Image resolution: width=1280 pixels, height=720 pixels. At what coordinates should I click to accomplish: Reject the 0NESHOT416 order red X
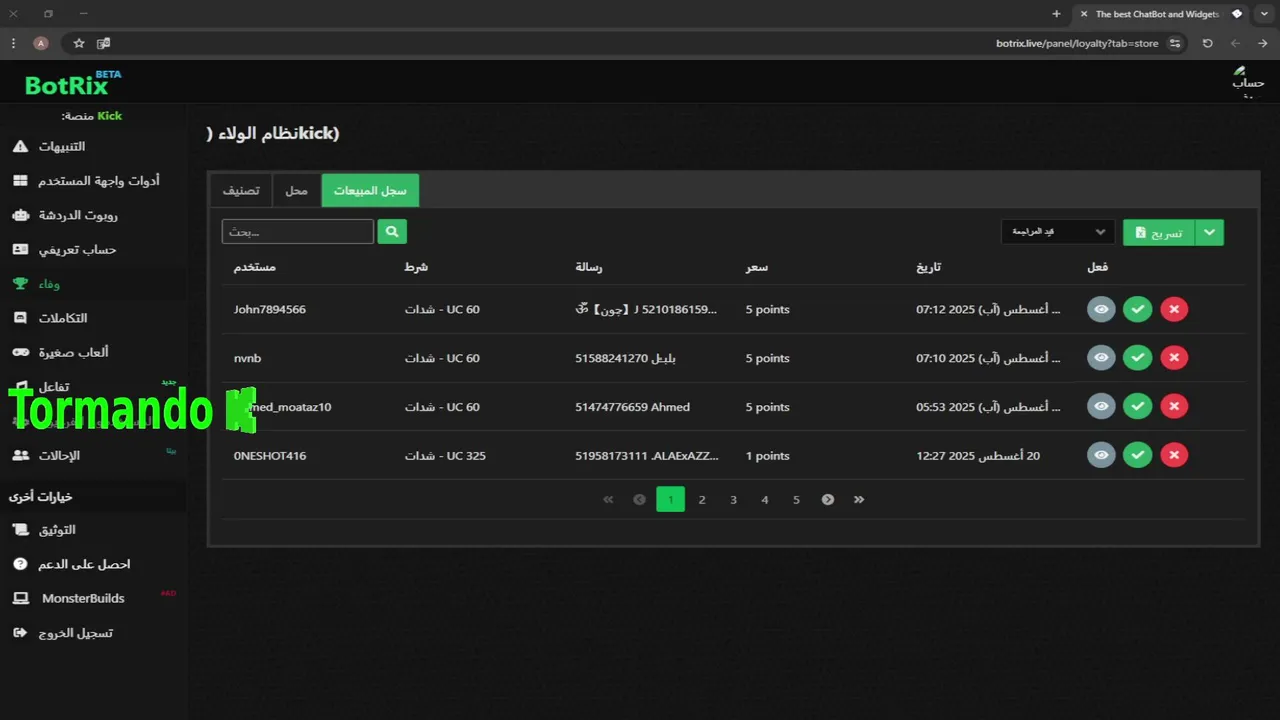click(x=1174, y=456)
